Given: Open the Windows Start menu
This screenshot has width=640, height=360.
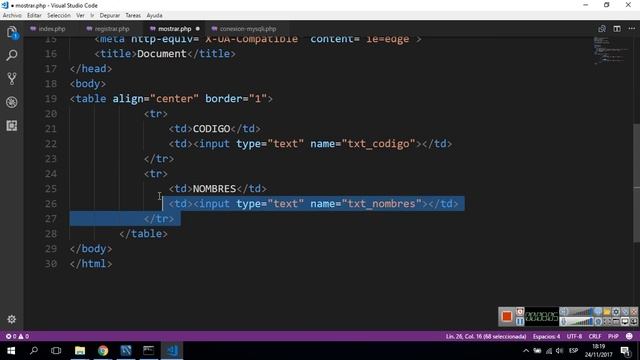Looking at the screenshot, I should (11, 351).
